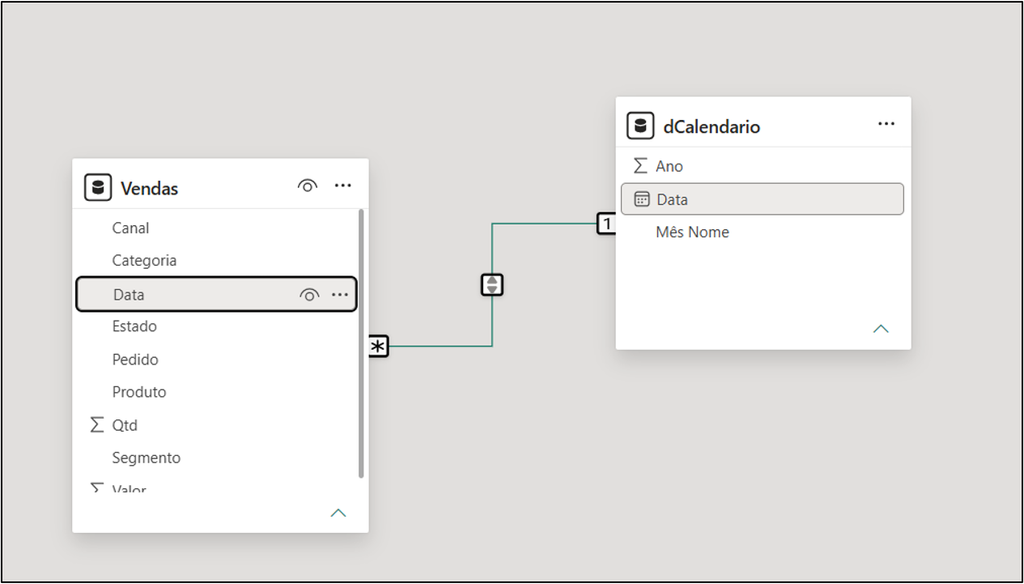Select the Qtd field in Vendas
Viewport: 1024px width, 584px height.
point(216,425)
